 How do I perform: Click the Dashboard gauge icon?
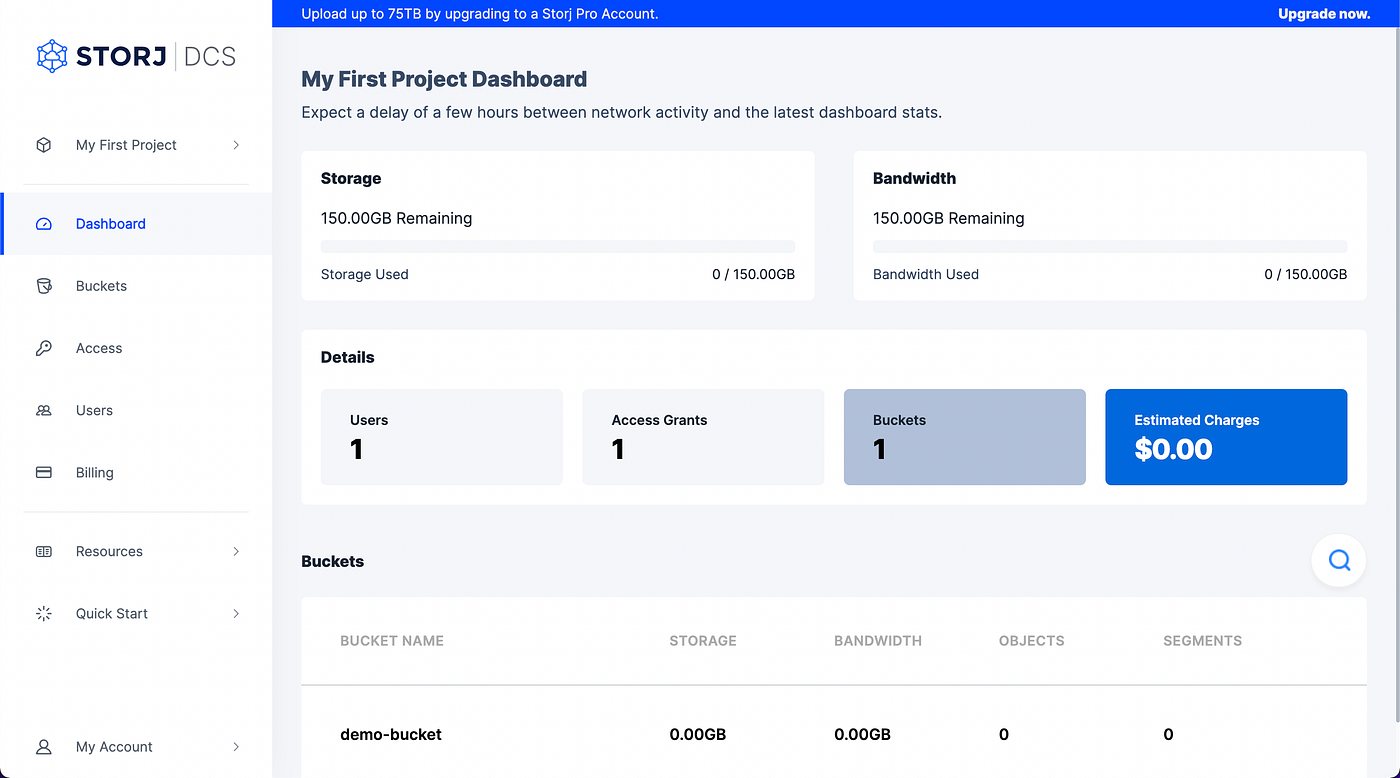44,224
